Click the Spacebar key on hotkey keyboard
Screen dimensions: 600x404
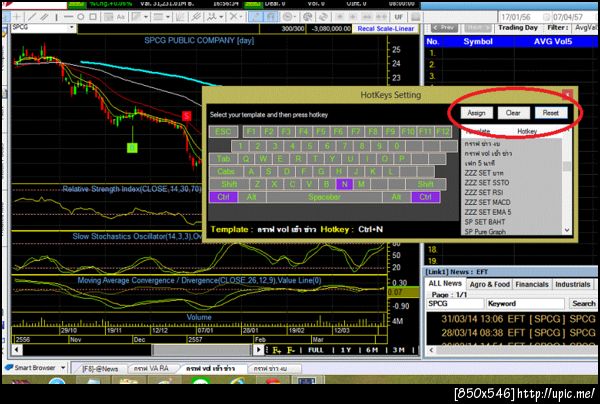pyautogui.click(x=324, y=197)
